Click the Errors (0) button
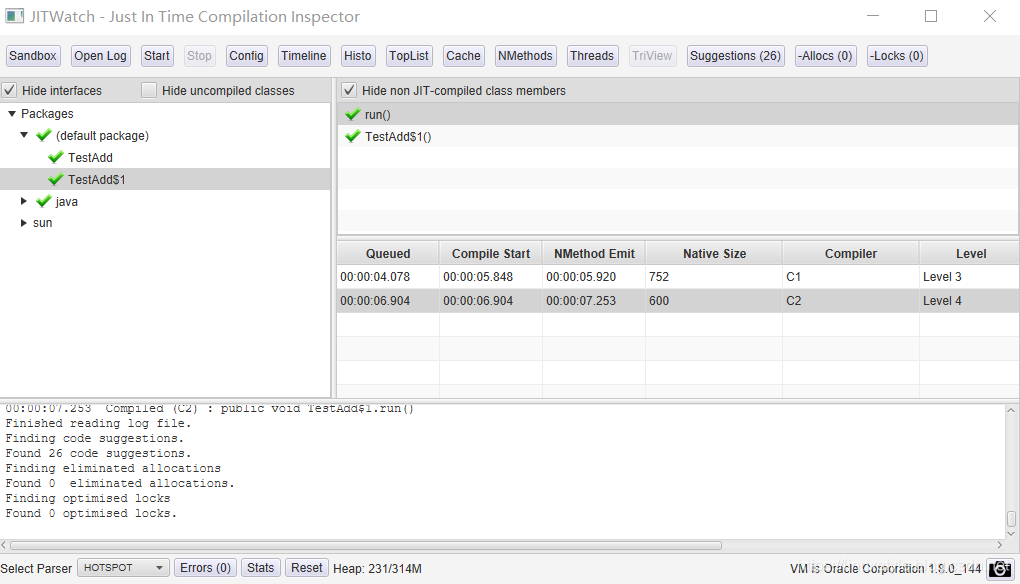 pyautogui.click(x=205, y=568)
